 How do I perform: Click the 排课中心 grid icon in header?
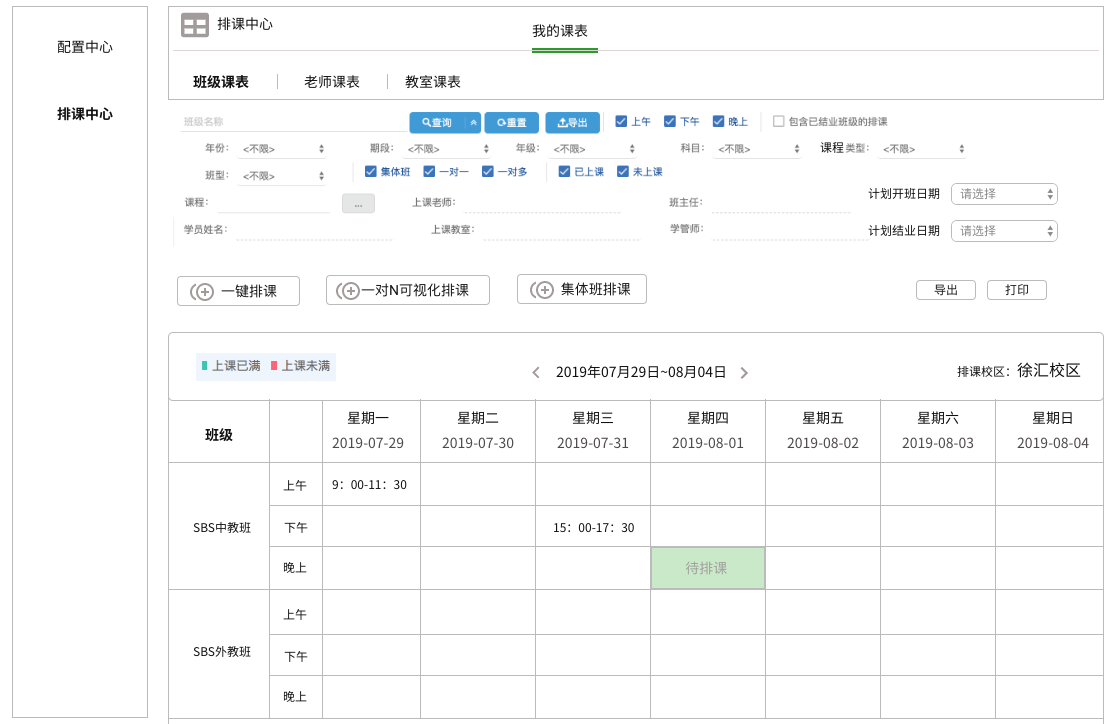(x=194, y=25)
